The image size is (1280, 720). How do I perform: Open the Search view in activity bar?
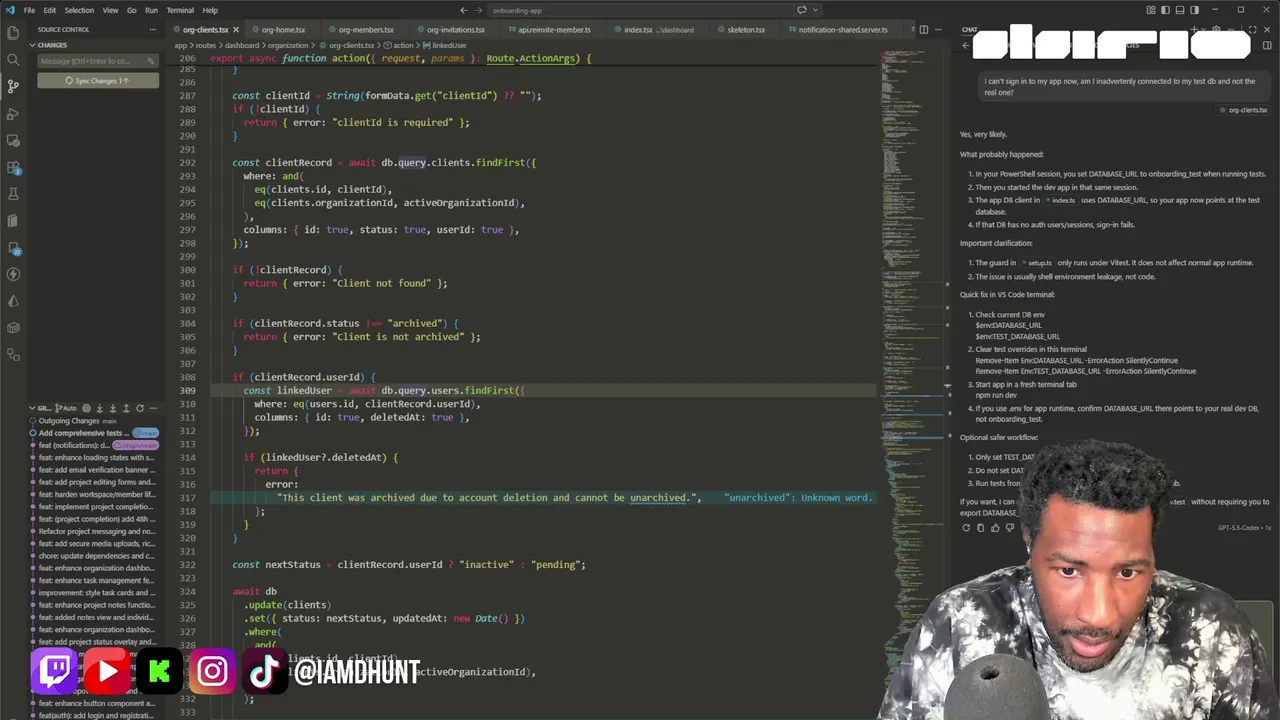coord(13,59)
